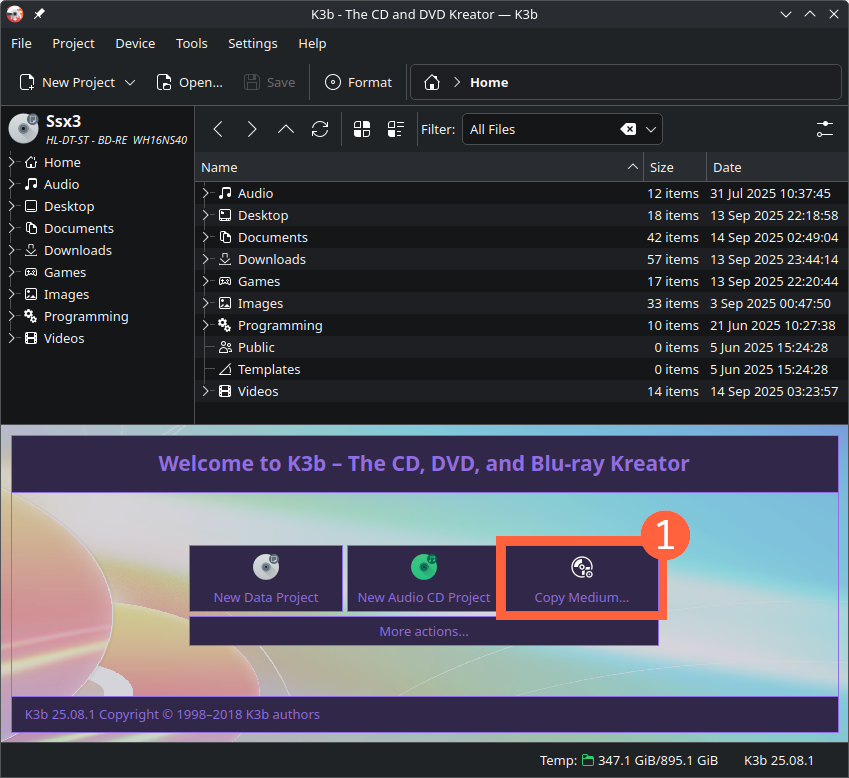
Task: Click the Home icon in the breadcrumb bar
Action: click(430, 82)
